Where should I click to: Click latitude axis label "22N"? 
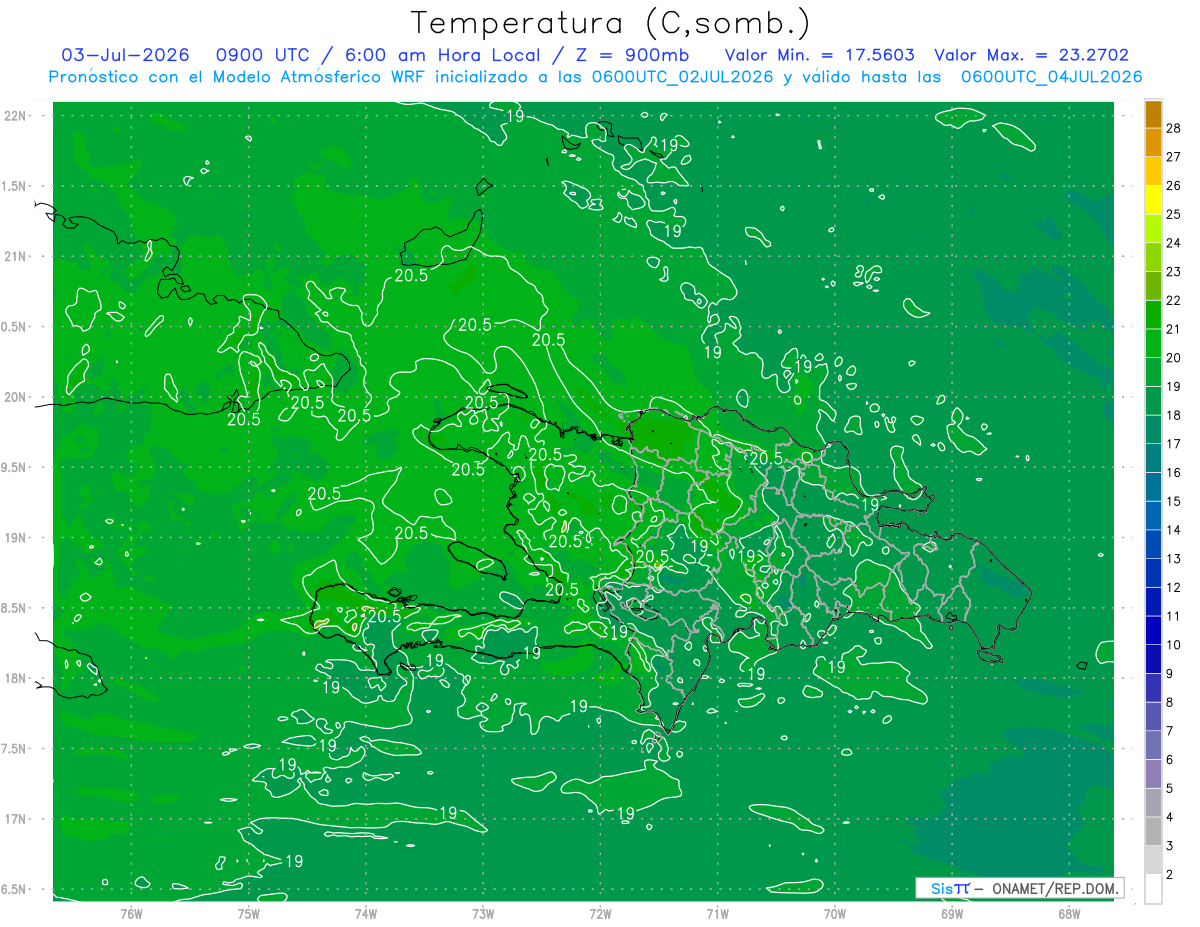click(17, 116)
